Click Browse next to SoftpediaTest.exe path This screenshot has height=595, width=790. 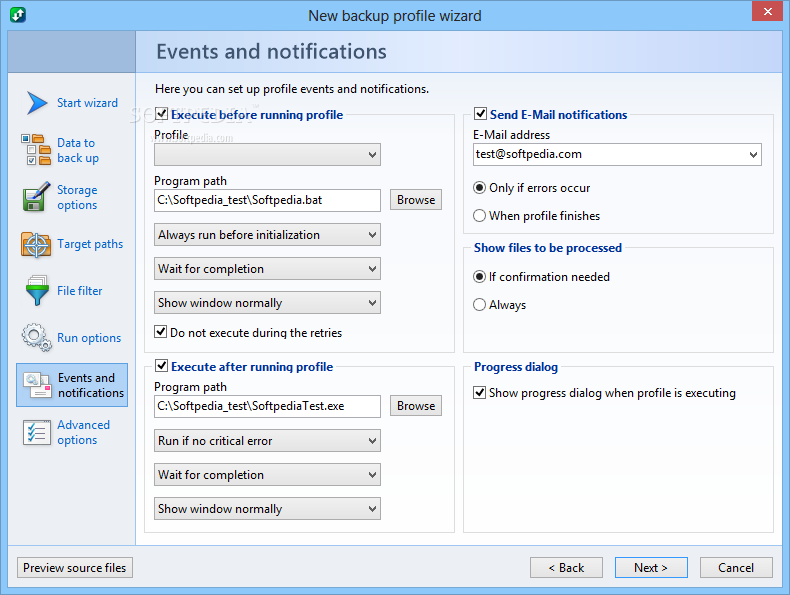416,406
